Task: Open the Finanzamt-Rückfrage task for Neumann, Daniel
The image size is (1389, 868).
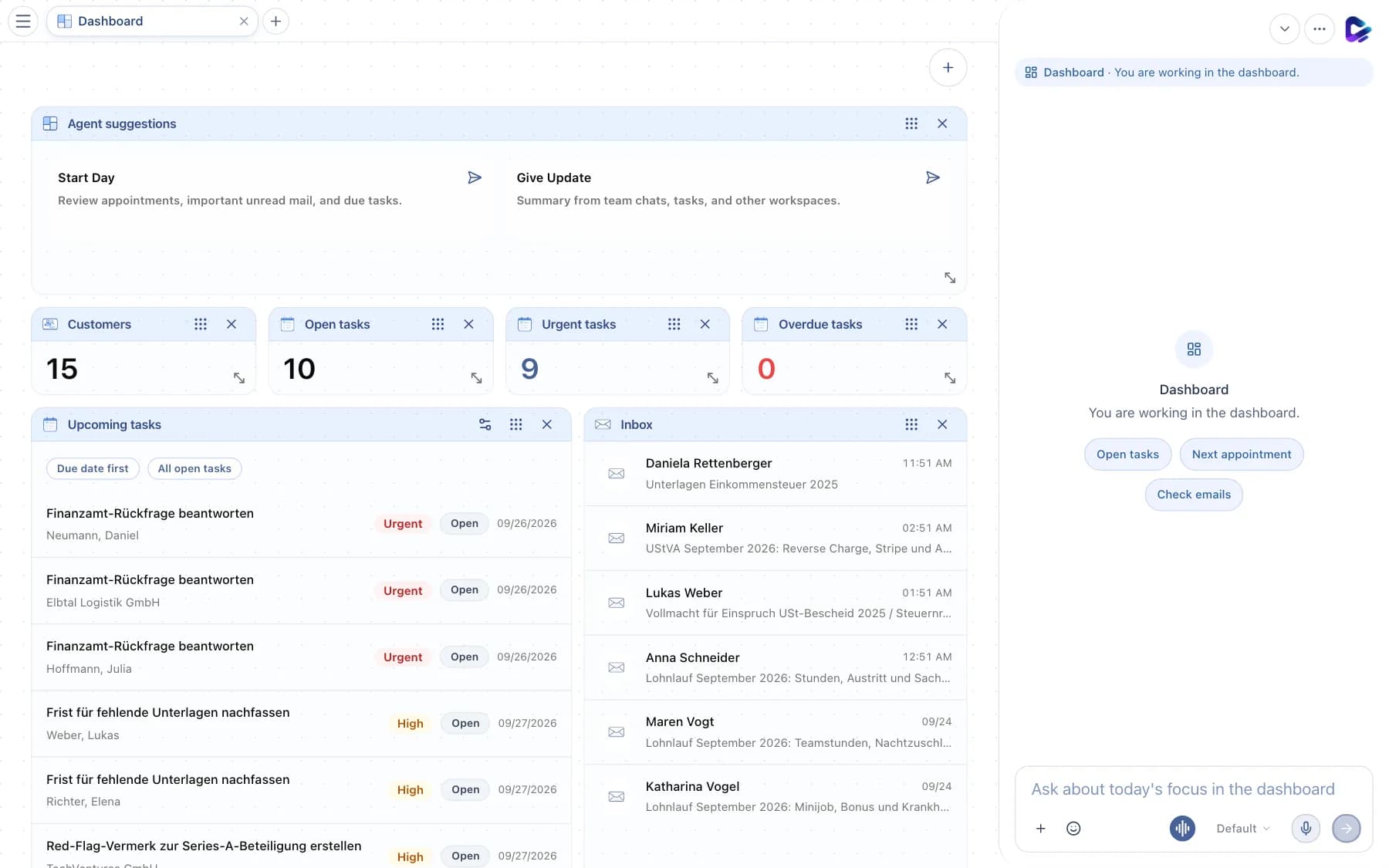Action: [x=301, y=524]
